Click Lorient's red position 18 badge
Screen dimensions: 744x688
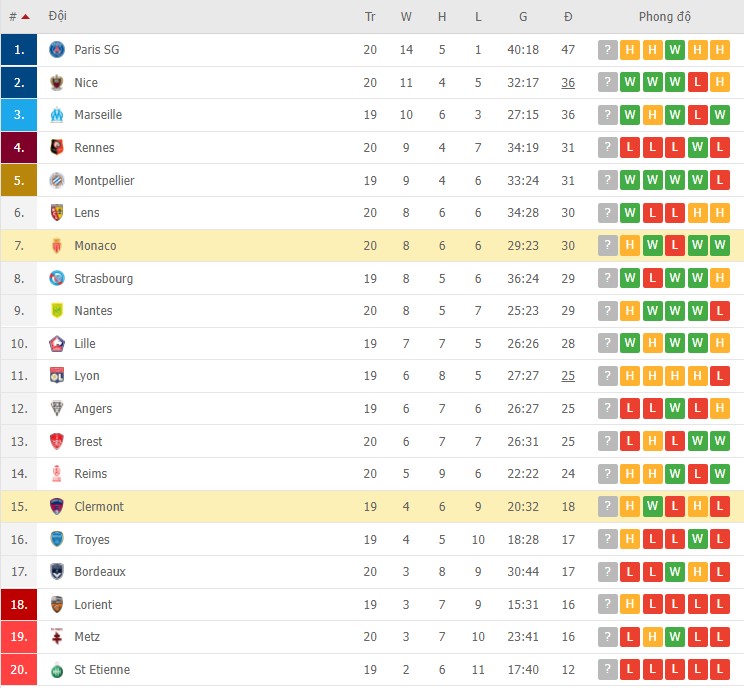point(19,605)
